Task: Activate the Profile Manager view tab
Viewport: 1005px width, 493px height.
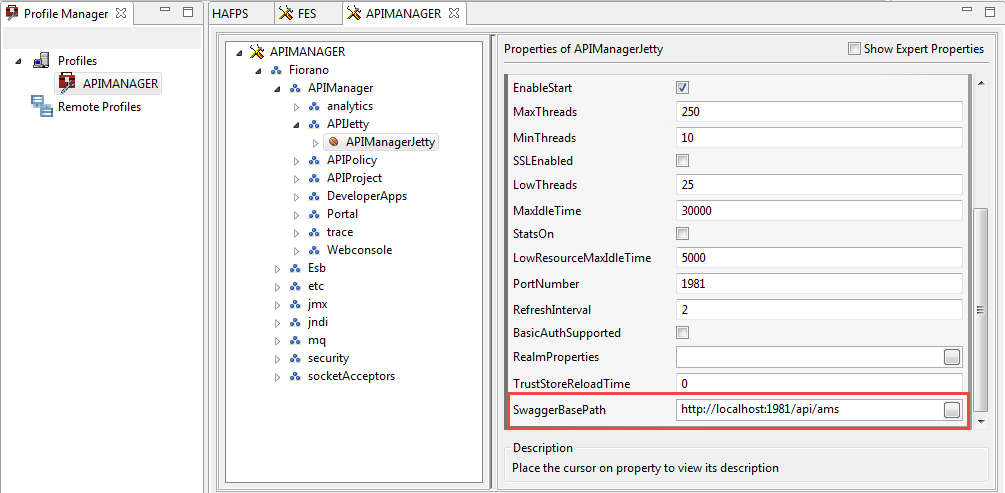Action: [x=65, y=13]
